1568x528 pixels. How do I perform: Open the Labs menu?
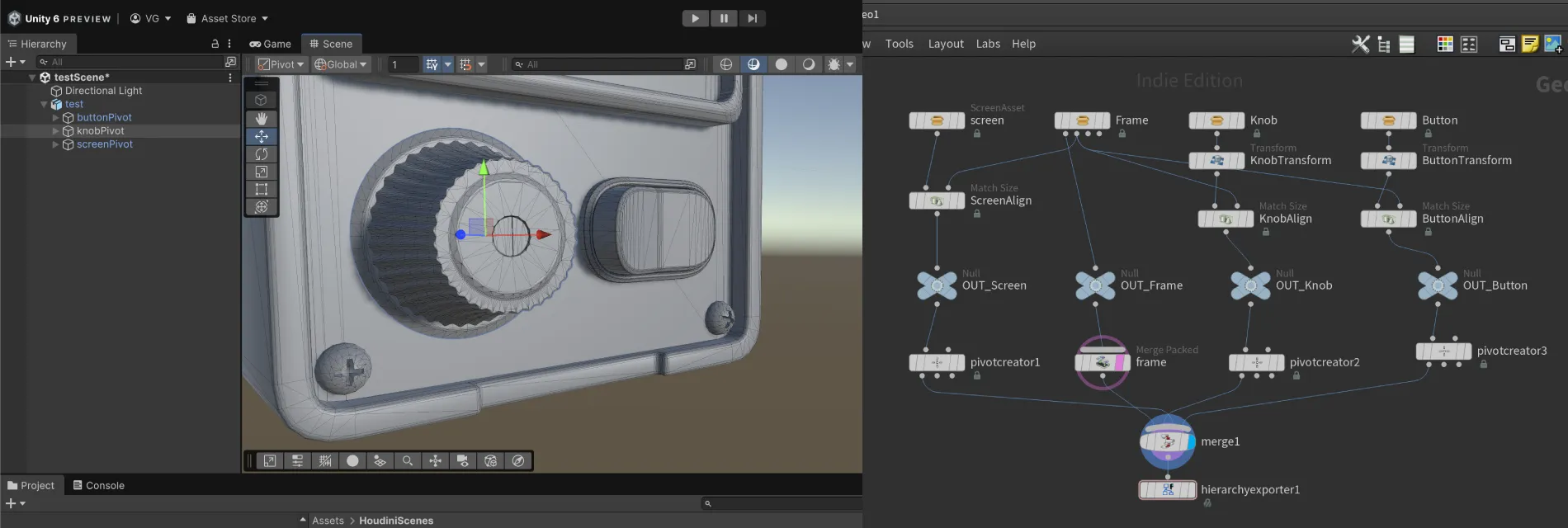point(987,44)
